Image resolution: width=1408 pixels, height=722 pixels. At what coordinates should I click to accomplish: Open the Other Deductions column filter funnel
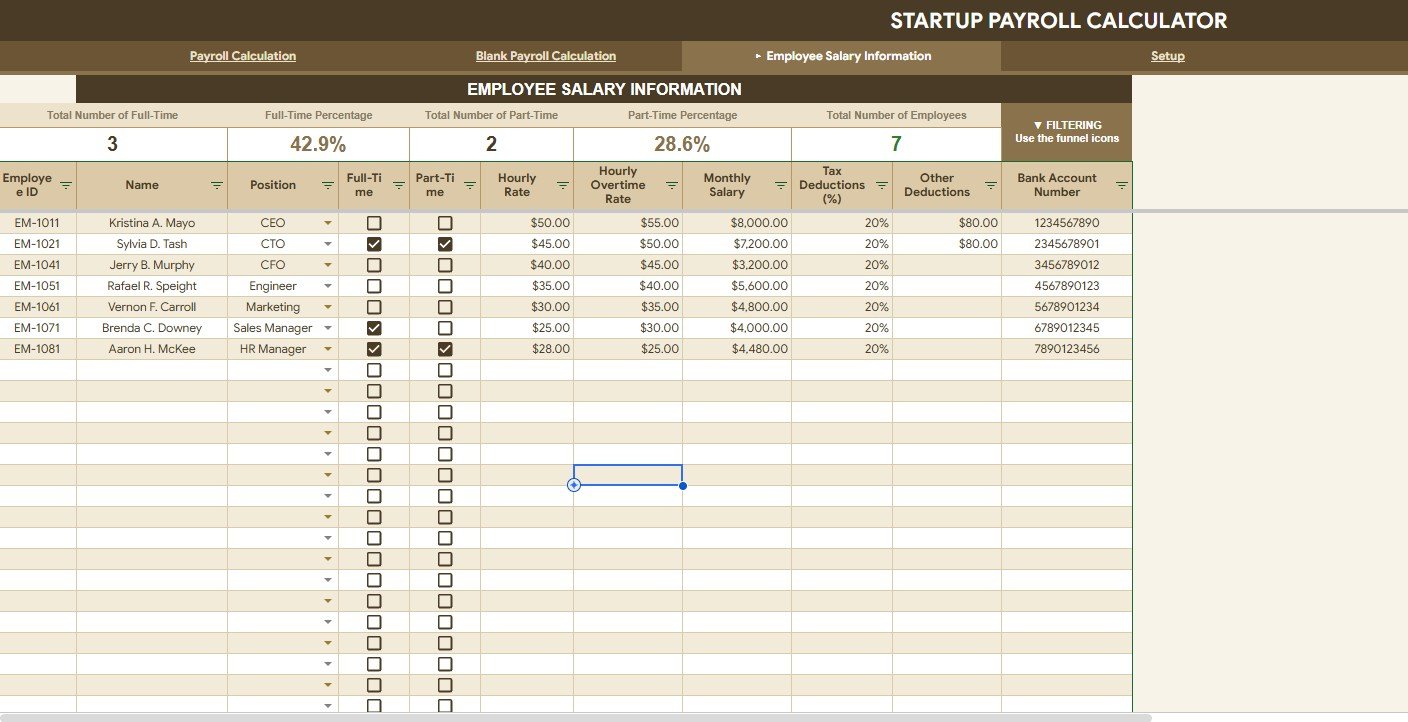pos(990,186)
